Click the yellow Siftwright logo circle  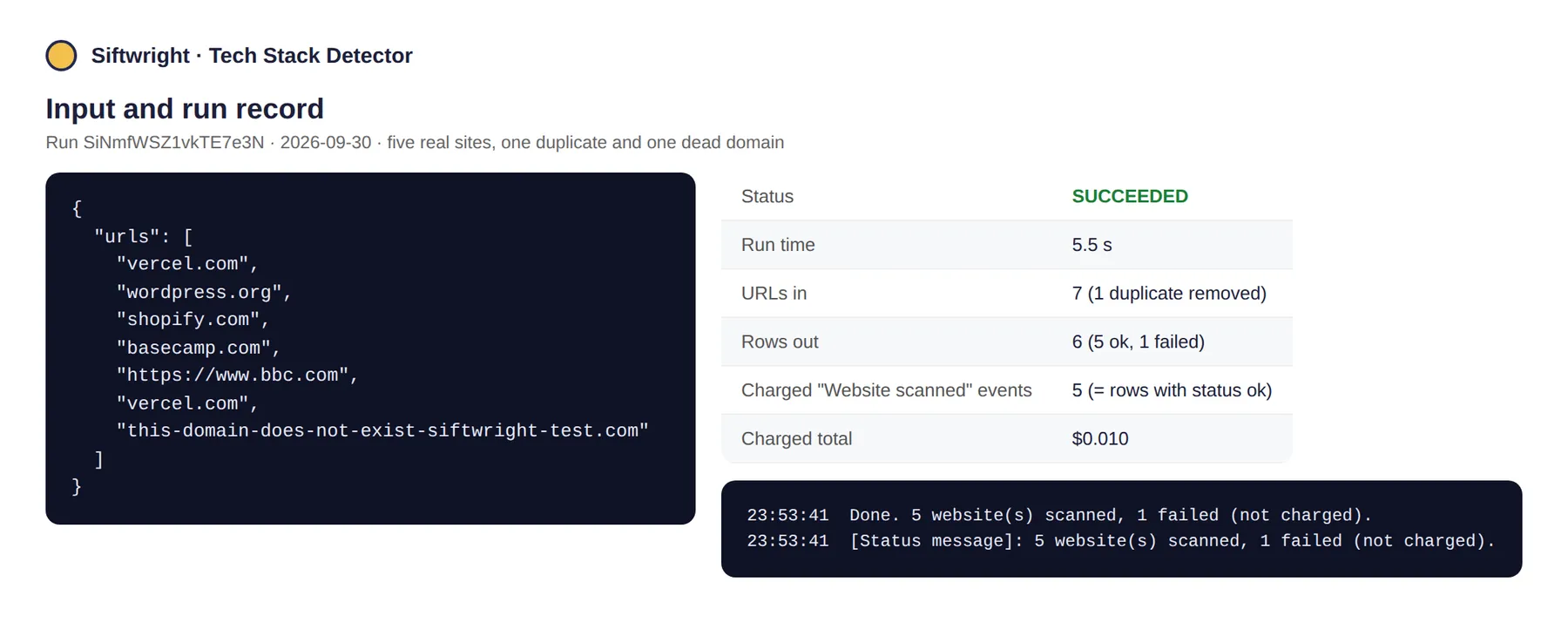pyautogui.click(x=61, y=56)
